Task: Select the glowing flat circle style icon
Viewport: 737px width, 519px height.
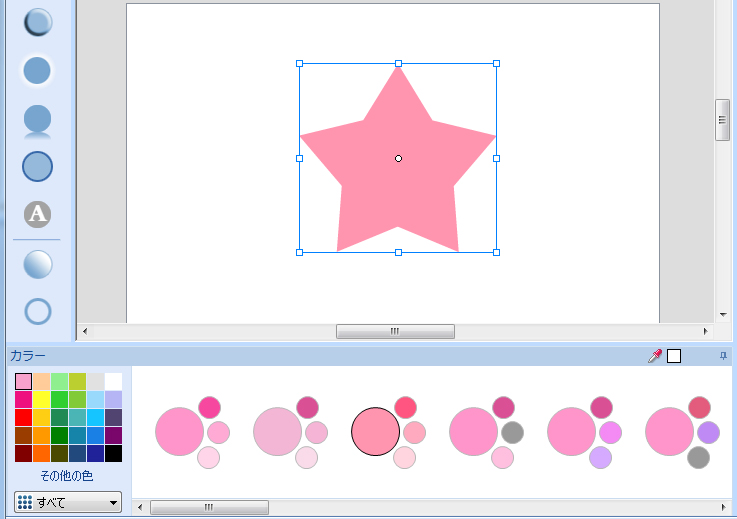Action: click(37, 71)
